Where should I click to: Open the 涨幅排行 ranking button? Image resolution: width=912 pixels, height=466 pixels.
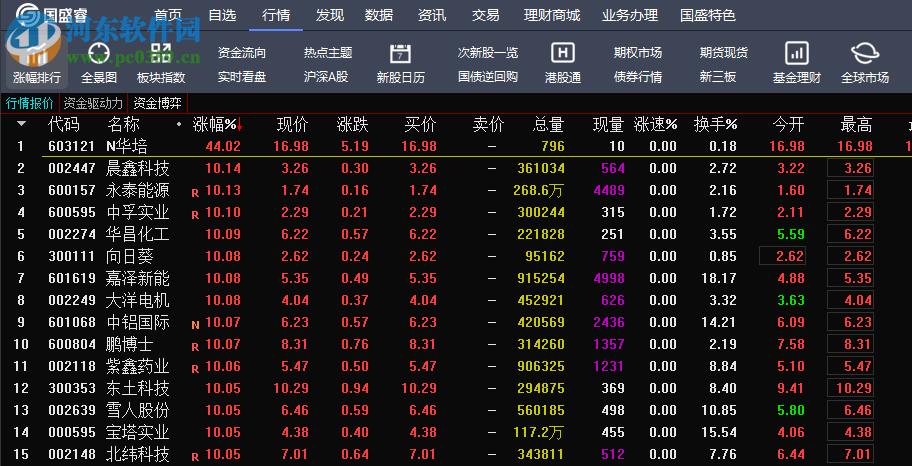pos(37,64)
